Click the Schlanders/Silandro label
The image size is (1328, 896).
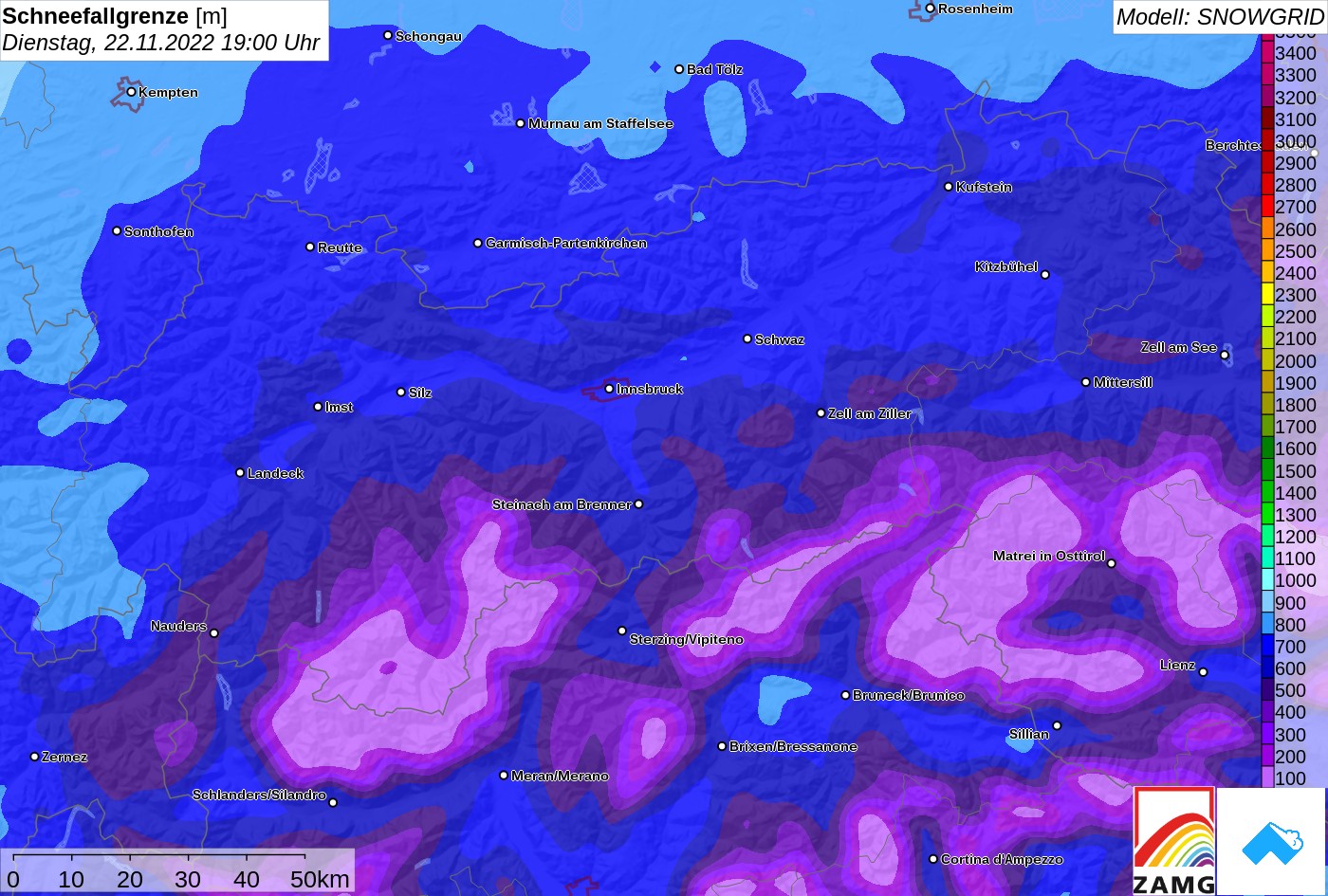259,795
